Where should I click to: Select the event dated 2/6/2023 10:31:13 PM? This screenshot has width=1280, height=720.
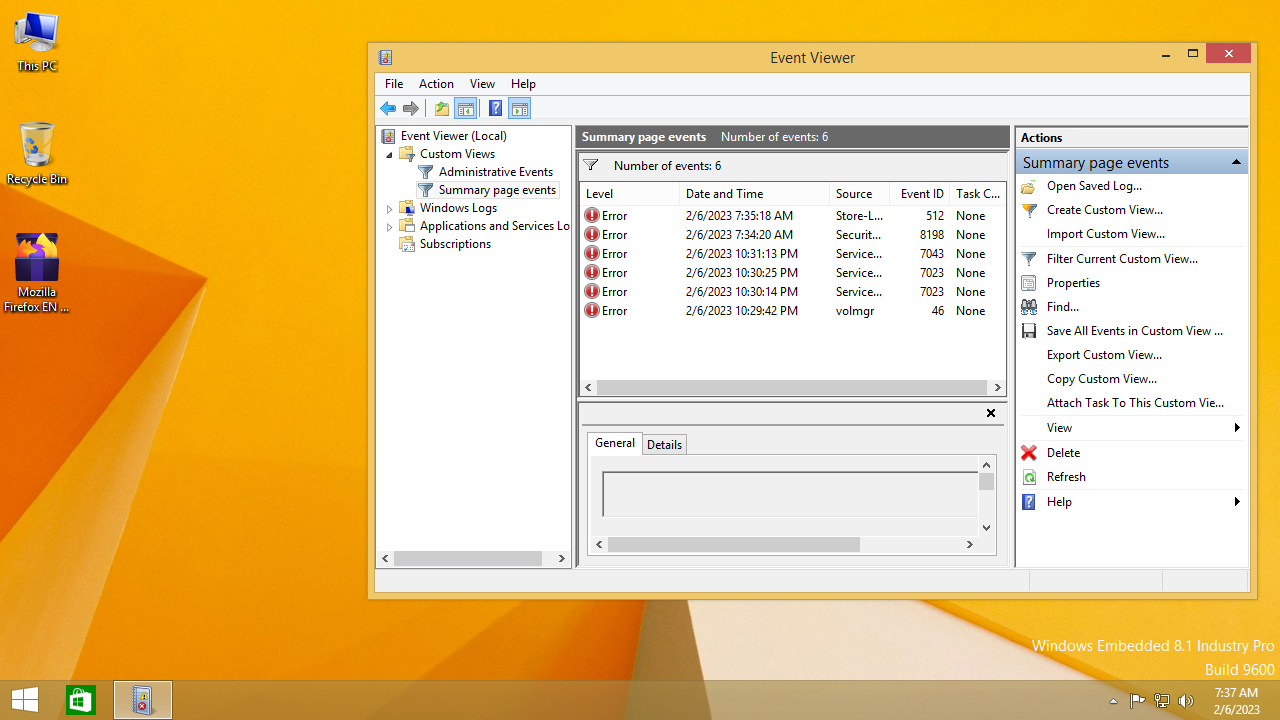(x=792, y=254)
